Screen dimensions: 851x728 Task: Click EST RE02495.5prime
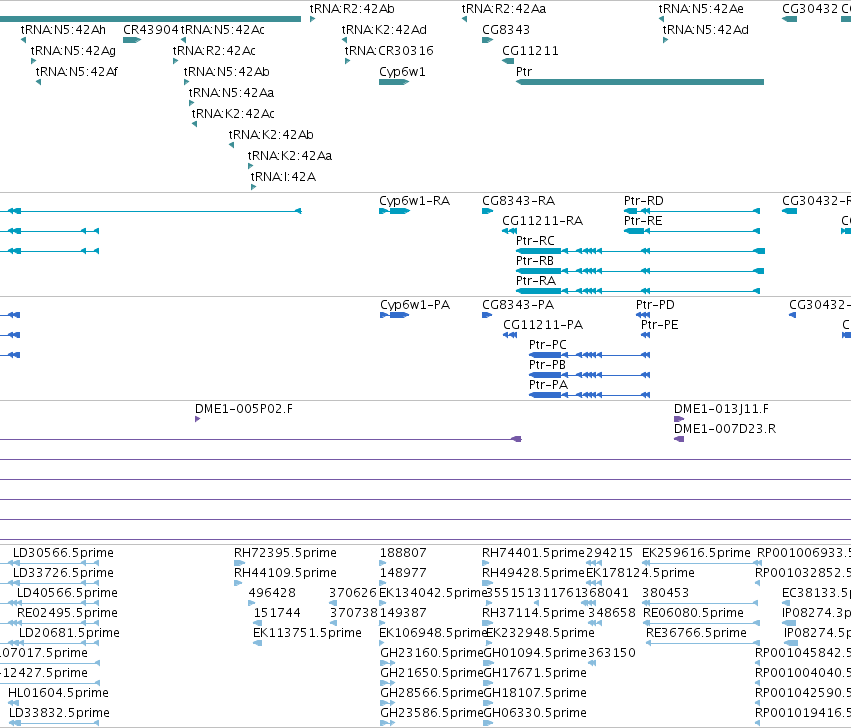pos(67,613)
